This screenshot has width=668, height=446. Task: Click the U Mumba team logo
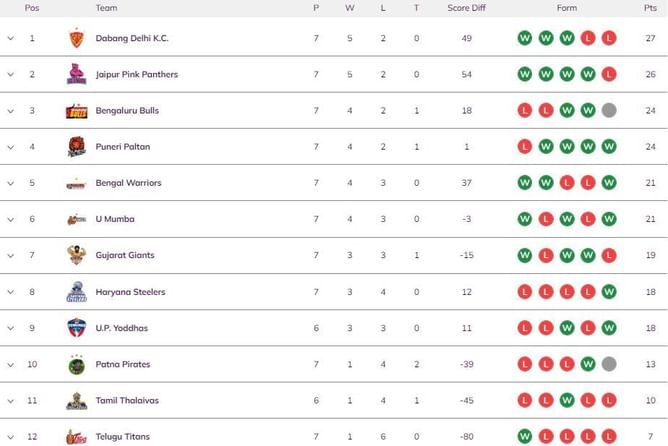(x=77, y=219)
